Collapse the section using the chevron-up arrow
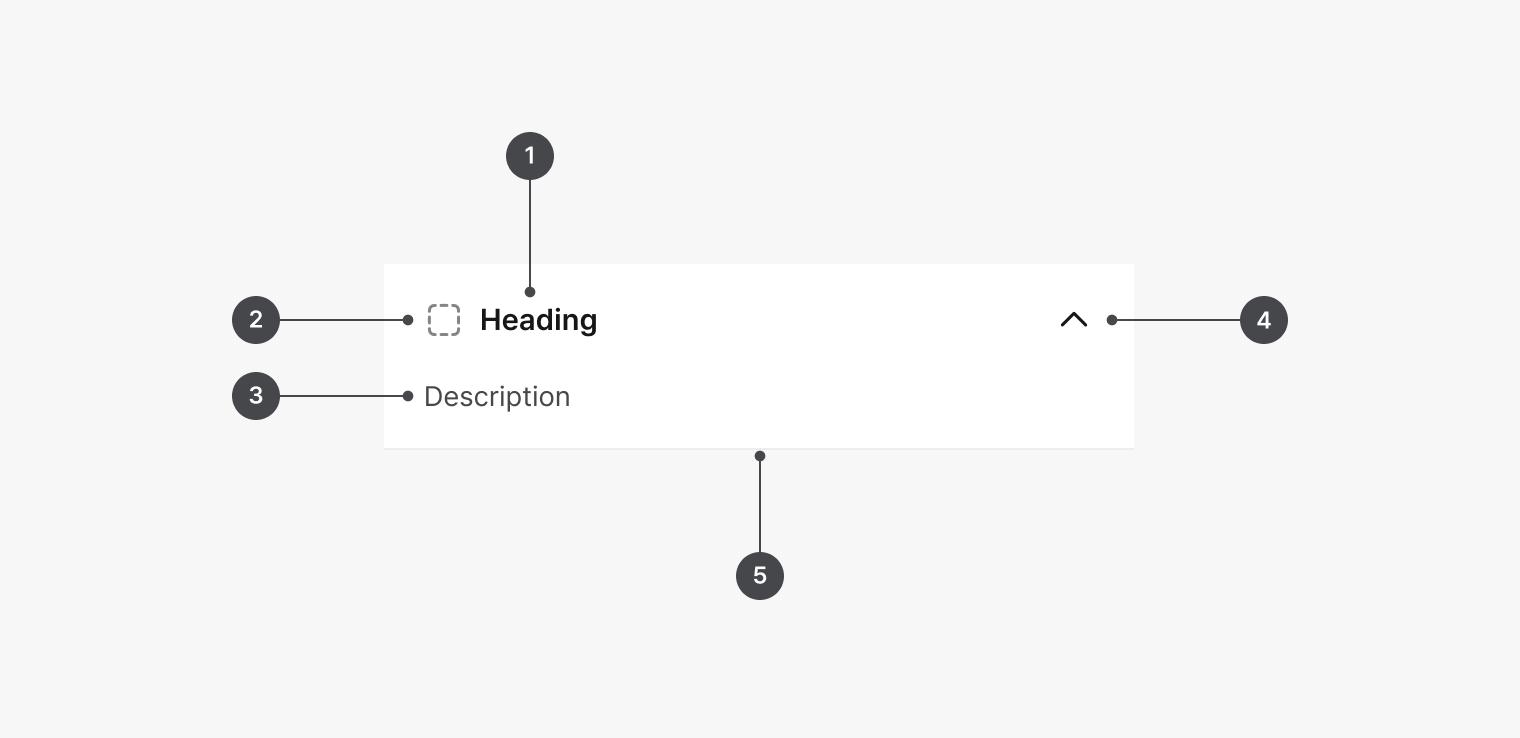 (x=1073, y=320)
